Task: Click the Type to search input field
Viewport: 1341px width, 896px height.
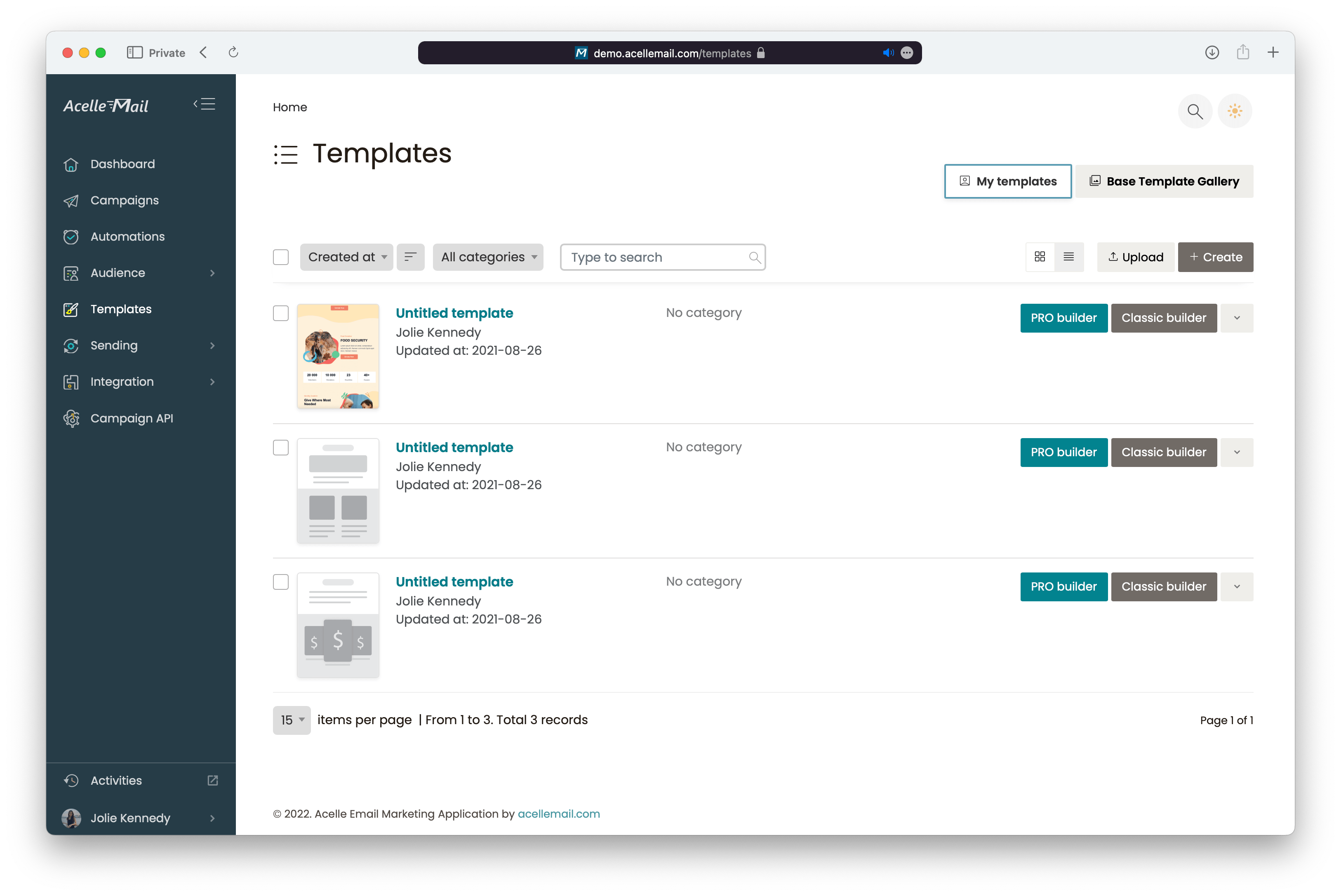Action: (x=663, y=257)
